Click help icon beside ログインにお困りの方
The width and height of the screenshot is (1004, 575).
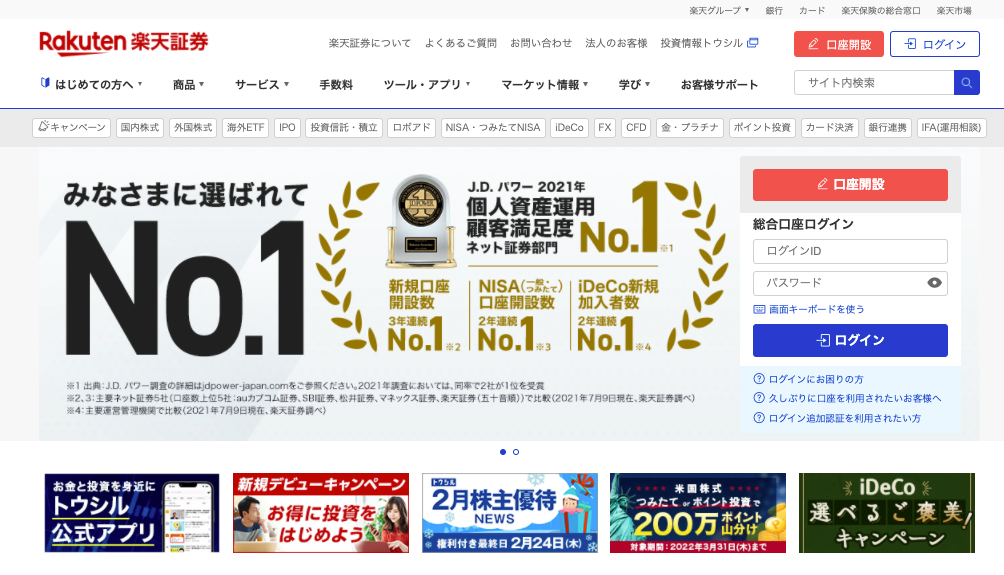(x=759, y=378)
